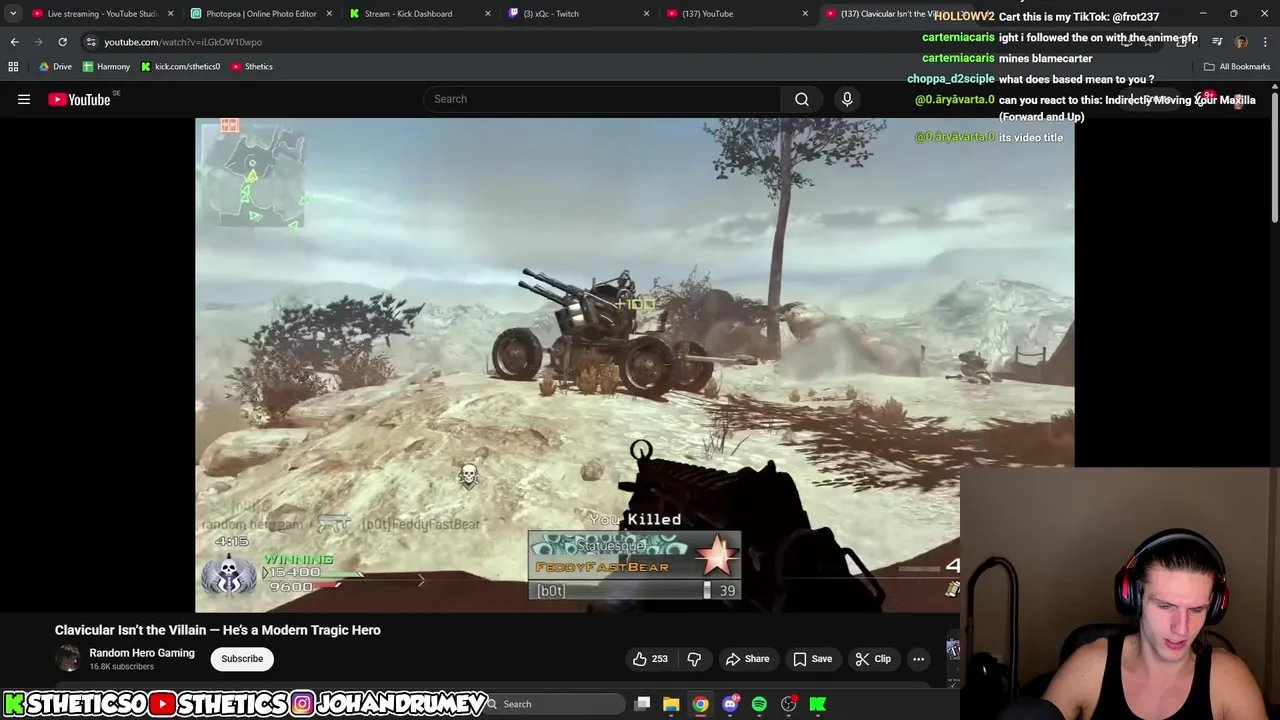The height and width of the screenshot is (720, 1280).
Task: Open Chrome tab search dropdown arrow
Action: tap(13, 14)
